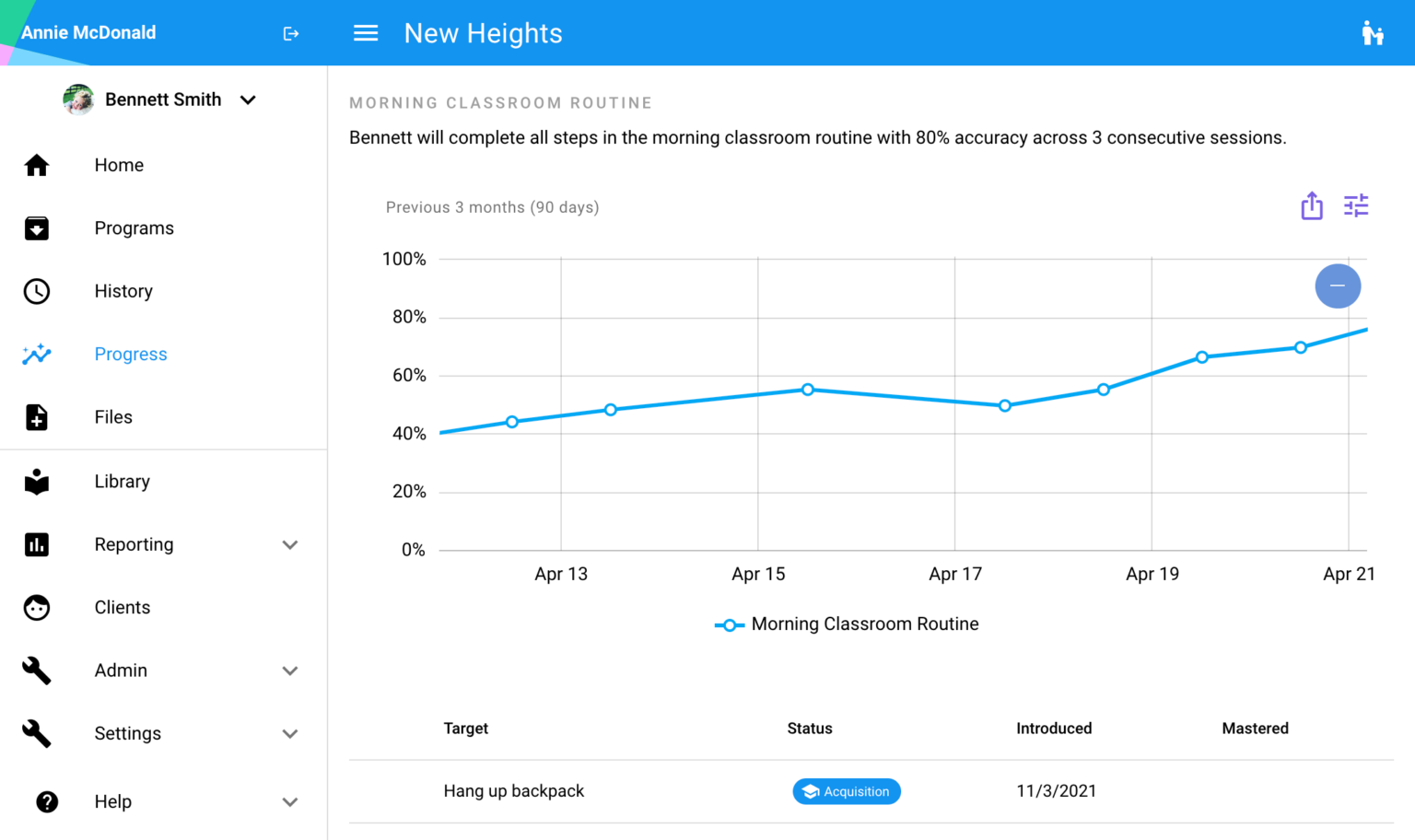This screenshot has width=1415, height=840.
Task: Expand the Reporting submenu chevron
Action: pyautogui.click(x=290, y=544)
